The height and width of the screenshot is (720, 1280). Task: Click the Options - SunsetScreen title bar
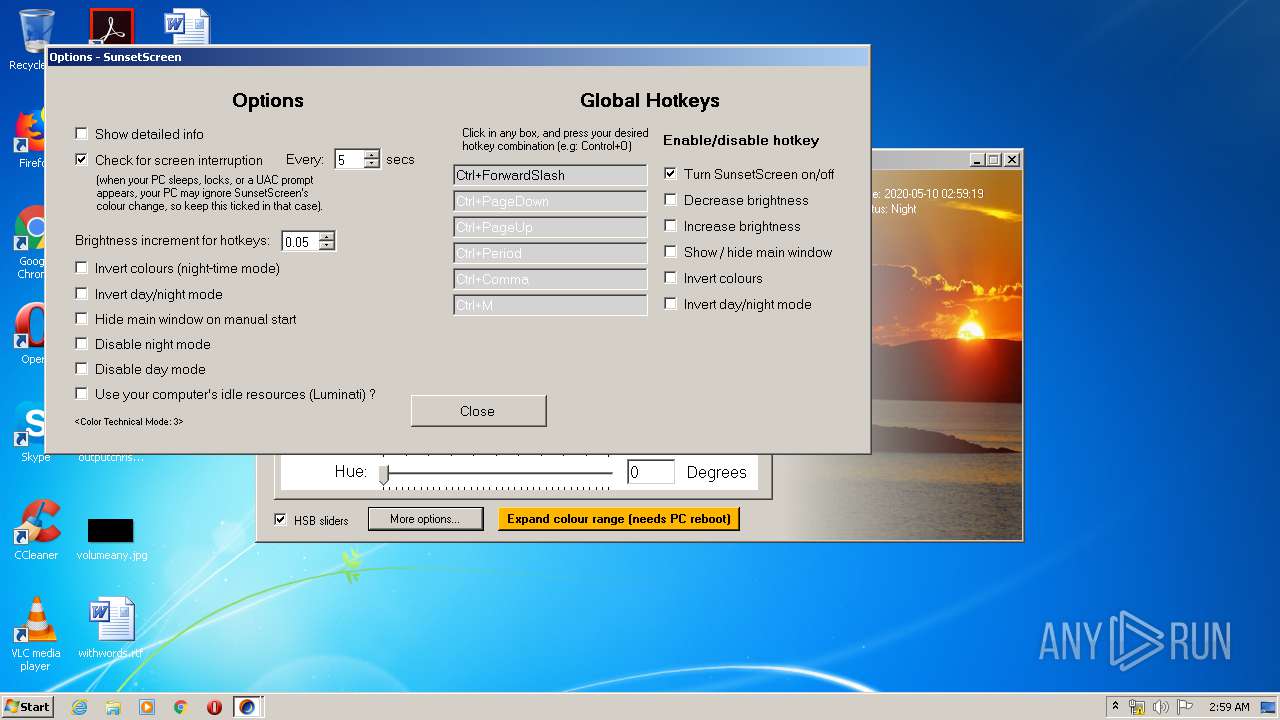pos(458,57)
